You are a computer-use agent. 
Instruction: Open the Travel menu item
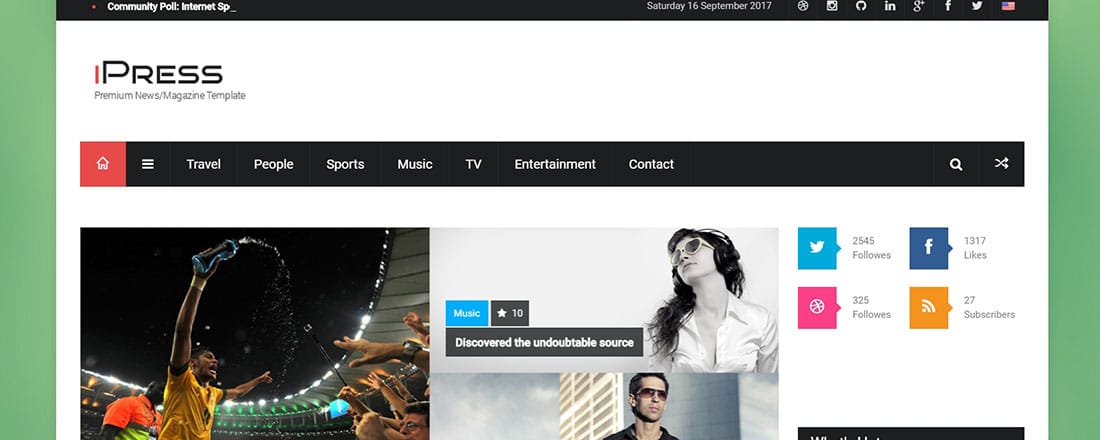click(203, 164)
